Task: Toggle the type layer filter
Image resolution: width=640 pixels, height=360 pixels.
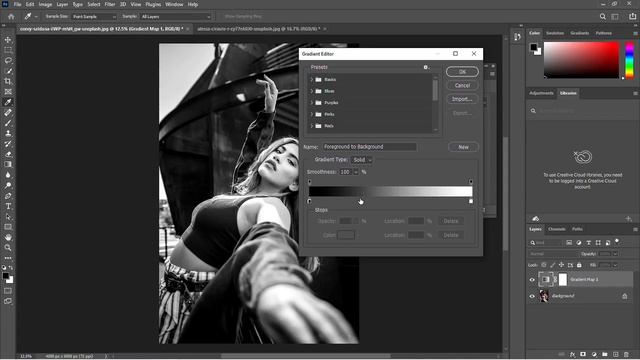Action: click(589, 242)
